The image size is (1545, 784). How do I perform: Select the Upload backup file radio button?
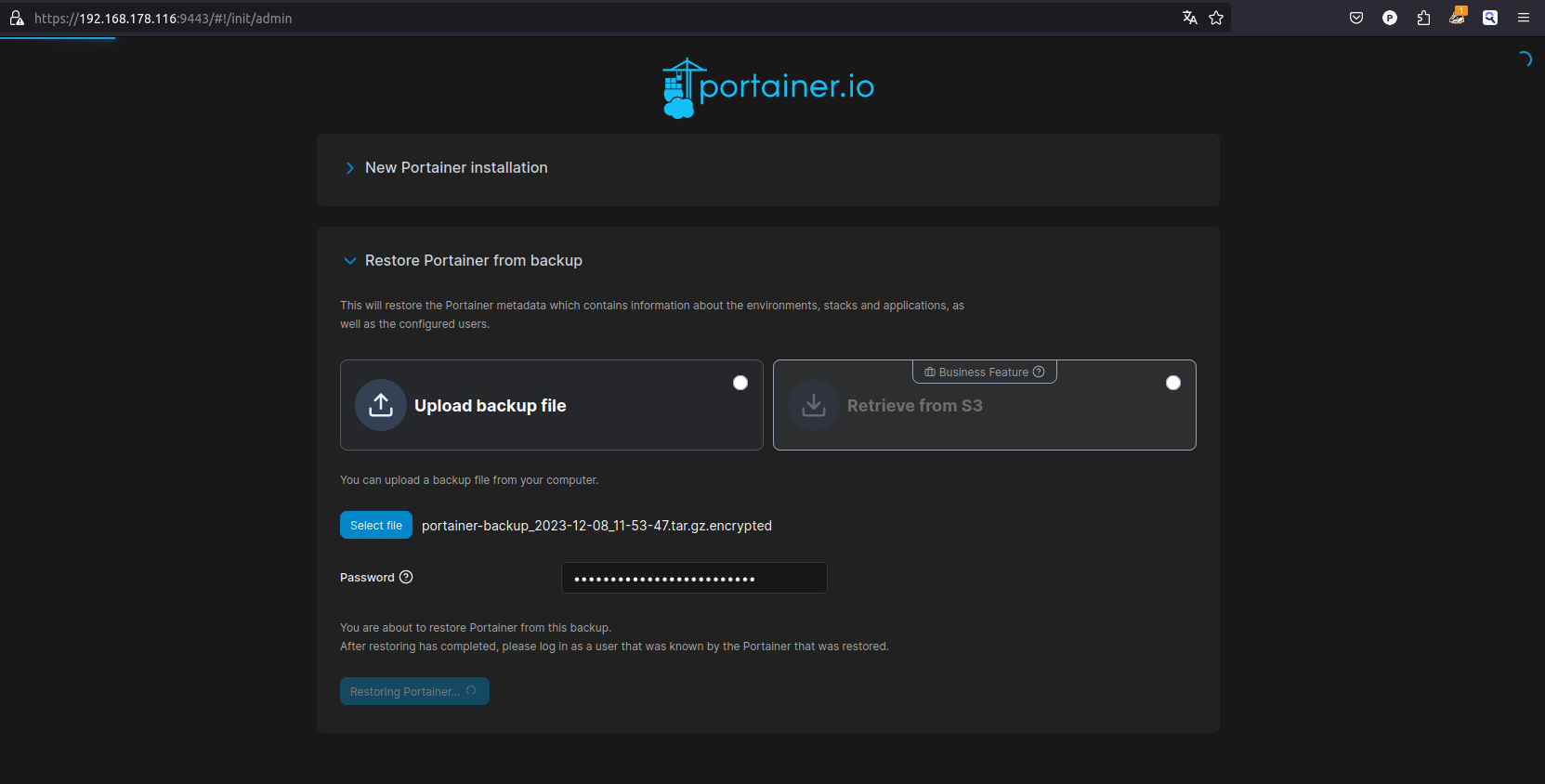point(740,383)
